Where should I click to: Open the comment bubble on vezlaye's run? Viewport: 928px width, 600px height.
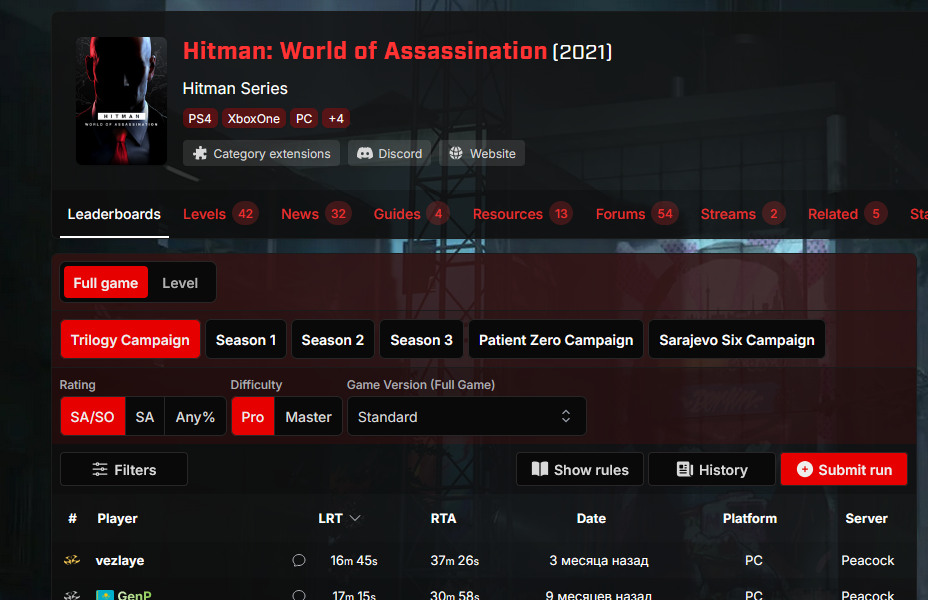pos(299,560)
